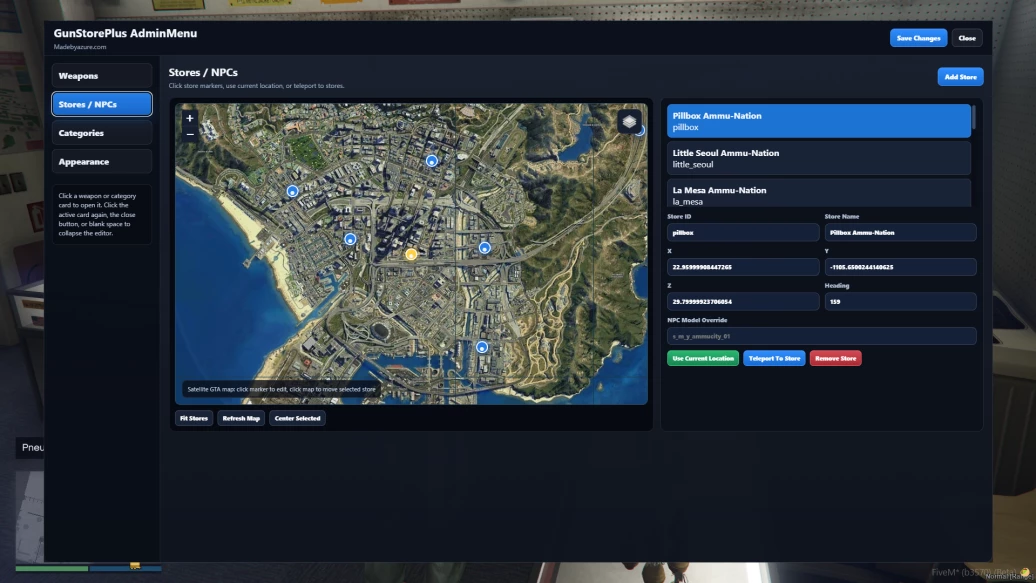Select La Mesa Ammu-Nation in store list
Screen dimensions: 1036x583
click(x=819, y=193)
